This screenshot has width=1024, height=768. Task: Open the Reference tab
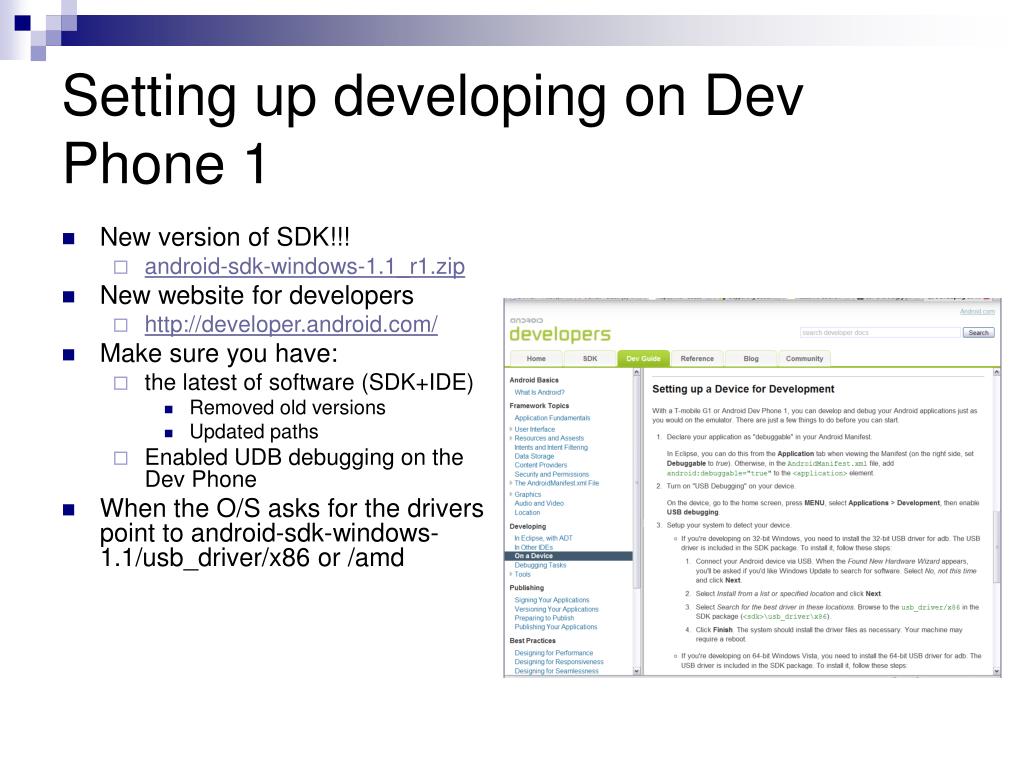697,359
